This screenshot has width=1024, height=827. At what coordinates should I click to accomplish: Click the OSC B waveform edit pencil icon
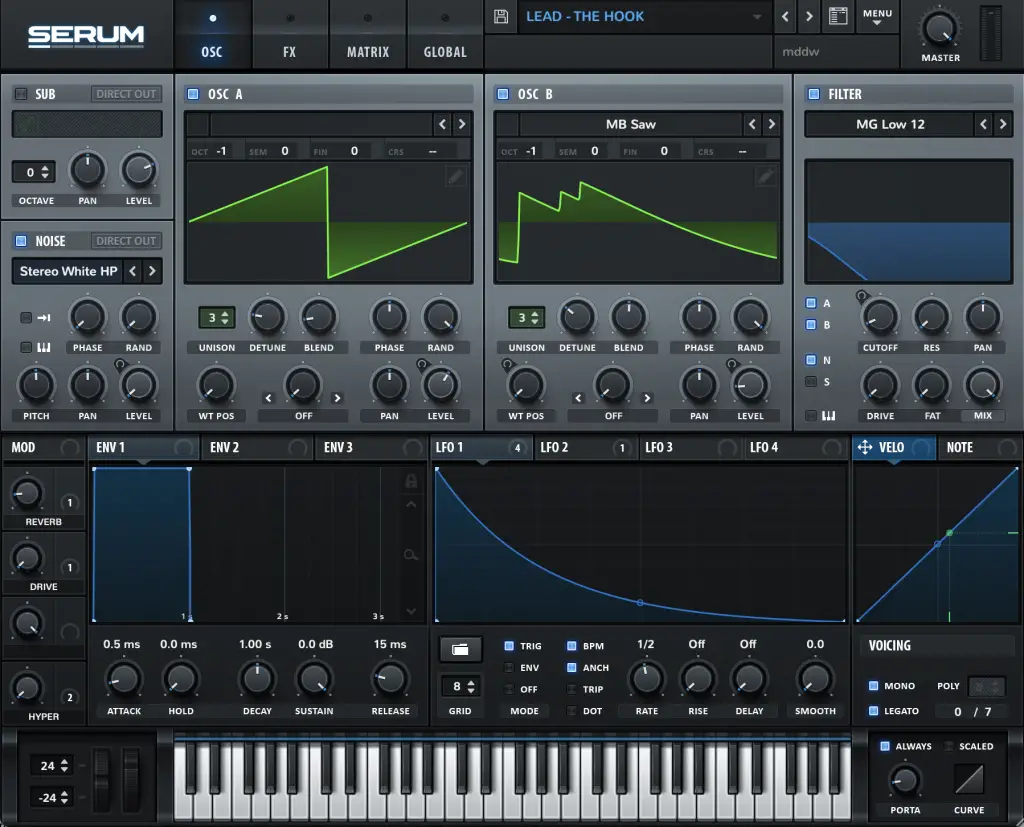click(765, 176)
